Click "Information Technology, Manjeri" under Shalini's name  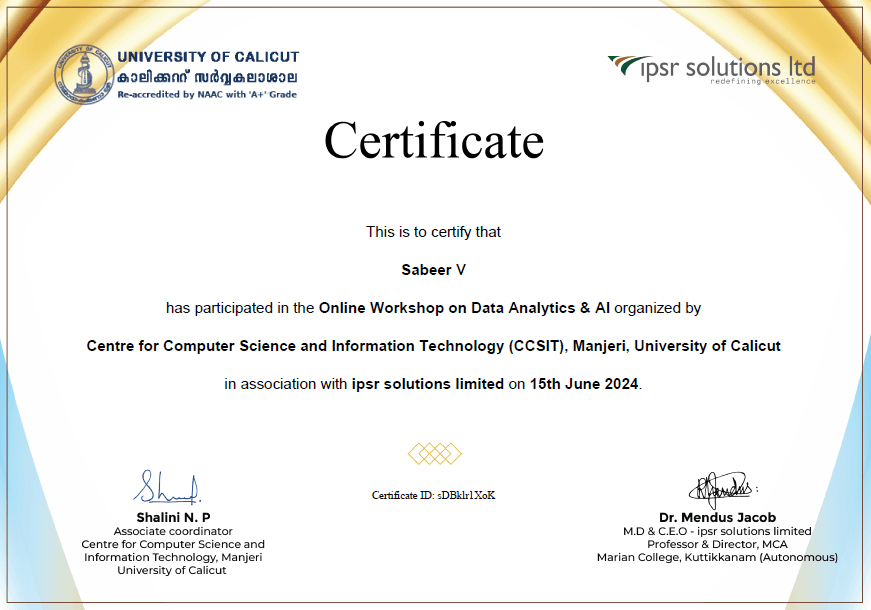[x=173, y=557]
